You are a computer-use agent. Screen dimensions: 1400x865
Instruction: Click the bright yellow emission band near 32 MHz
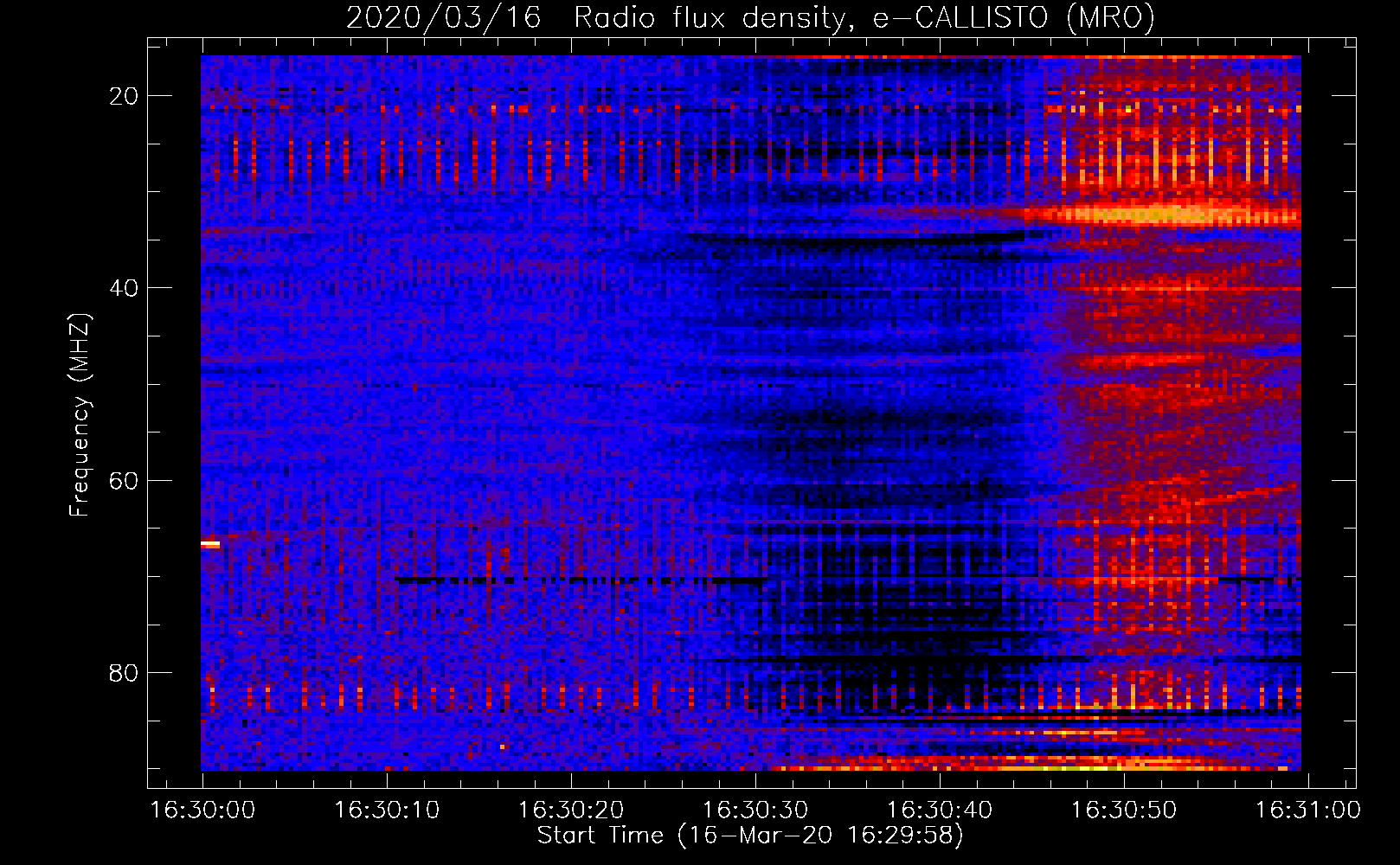point(1162,214)
